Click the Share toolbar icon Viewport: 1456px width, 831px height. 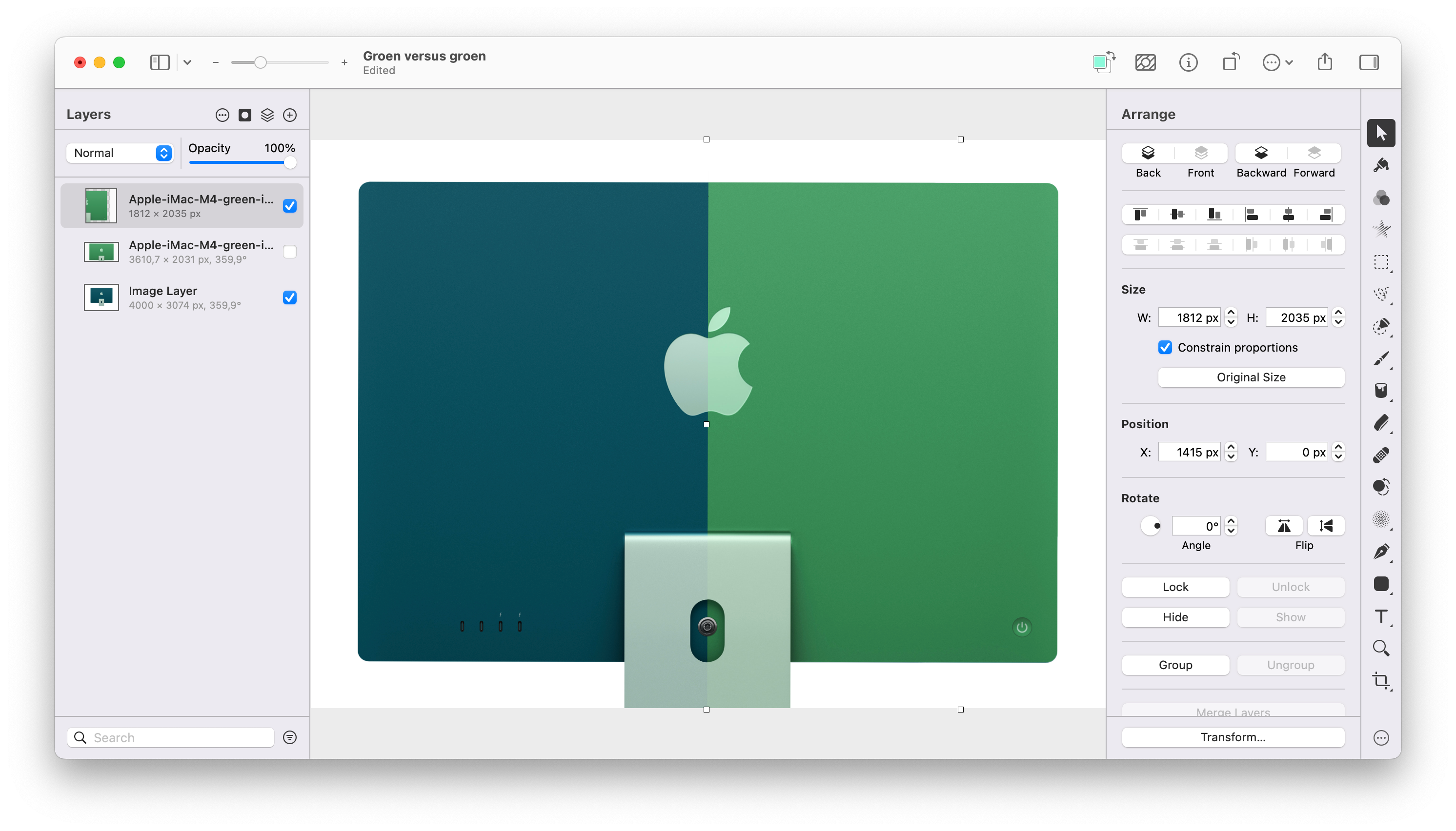point(1325,62)
